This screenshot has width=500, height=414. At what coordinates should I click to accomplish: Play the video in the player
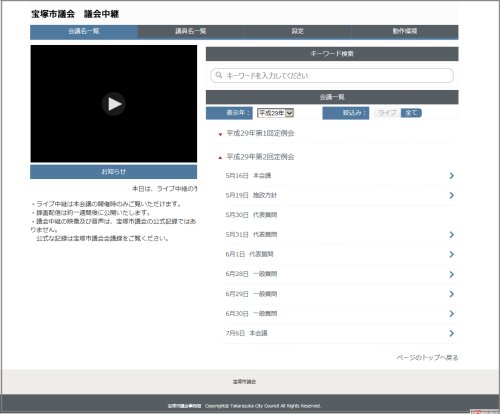[114, 104]
